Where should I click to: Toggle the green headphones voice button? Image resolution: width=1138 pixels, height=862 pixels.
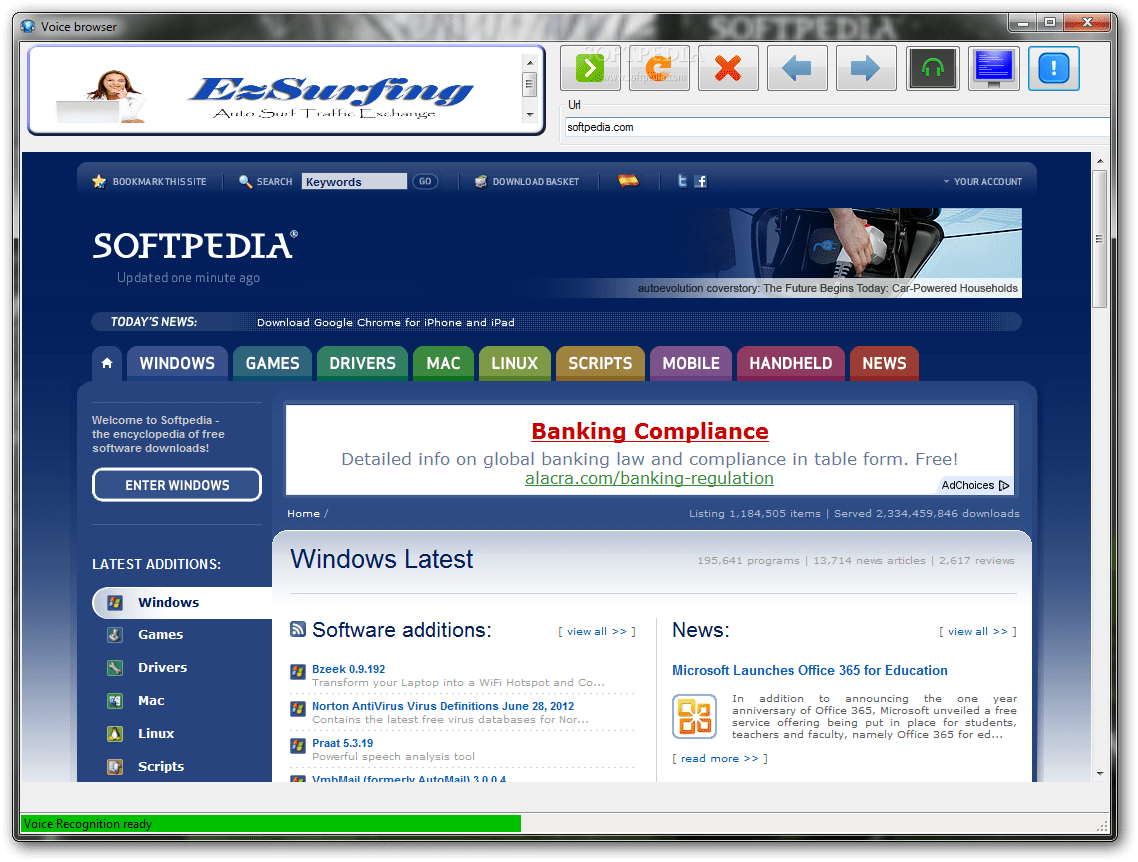(x=933, y=68)
